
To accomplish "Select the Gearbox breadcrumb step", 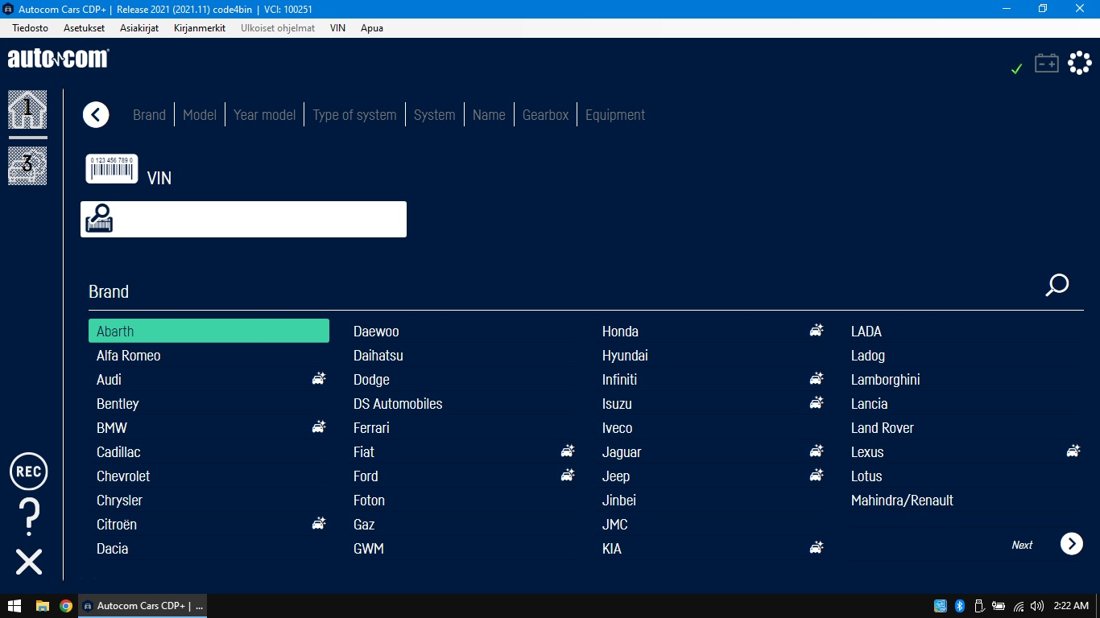I will [x=545, y=115].
